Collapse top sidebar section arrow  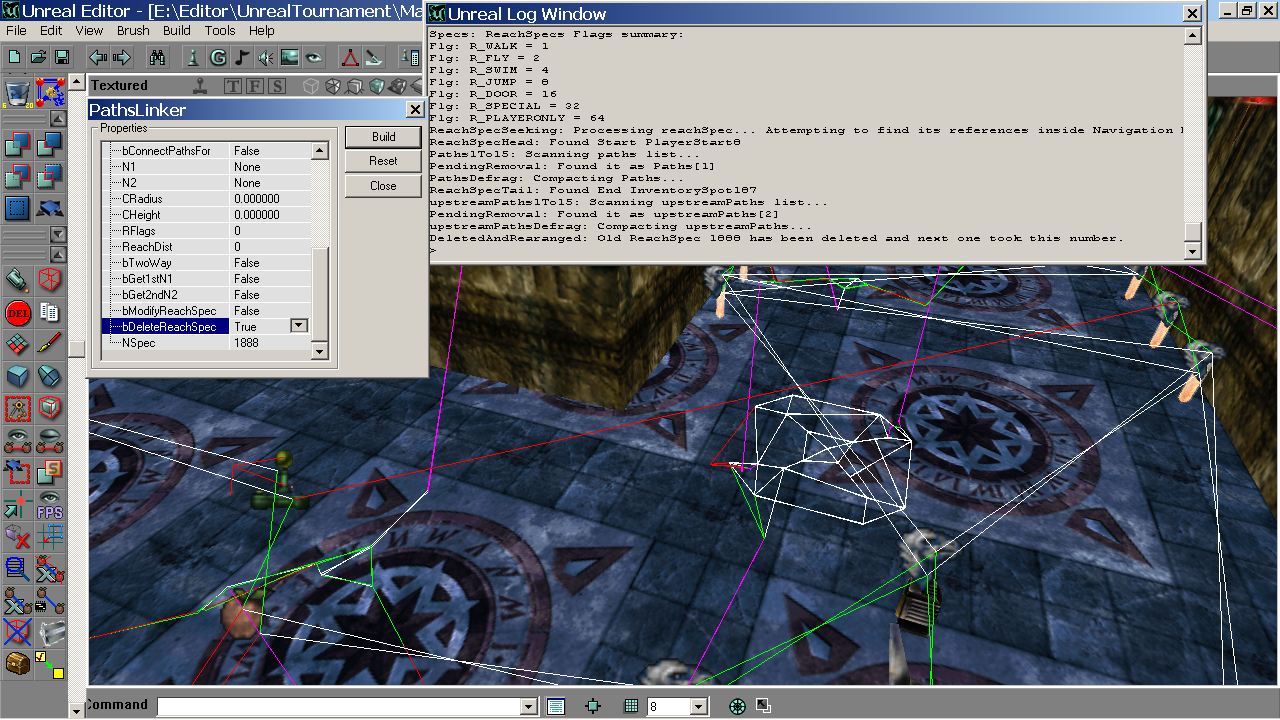pos(59,118)
